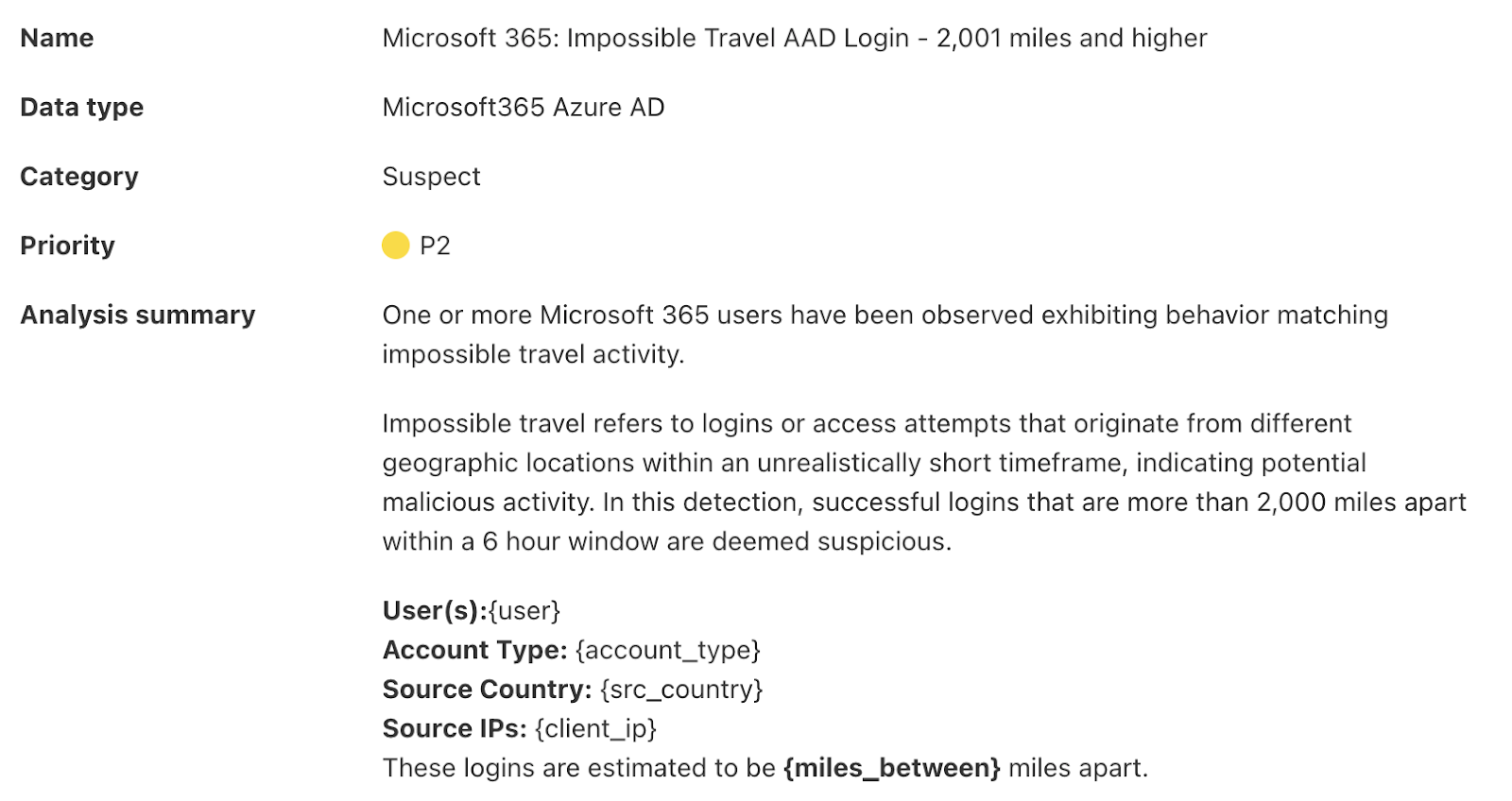Click the yellow P2 priority dot
Screen dimensions: 1512x801
[395, 246]
